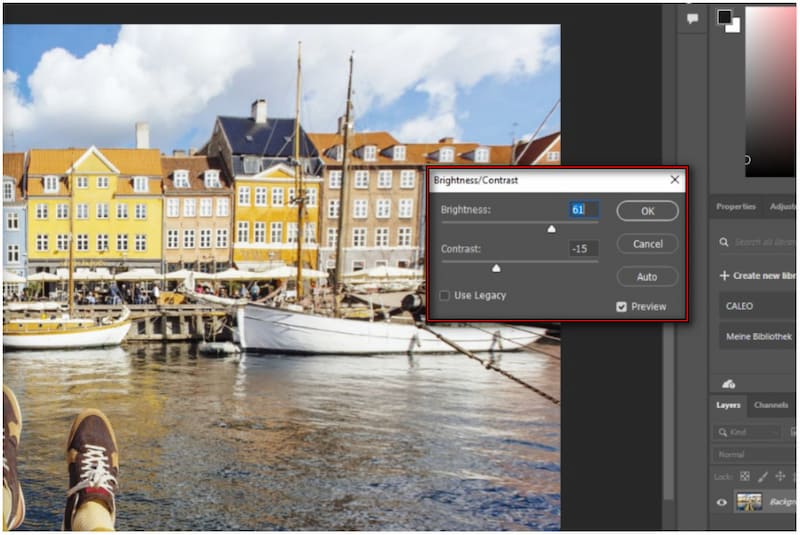Open the Meine Bibliothek library
Viewport: 800px width, 535px height.
pos(757,336)
